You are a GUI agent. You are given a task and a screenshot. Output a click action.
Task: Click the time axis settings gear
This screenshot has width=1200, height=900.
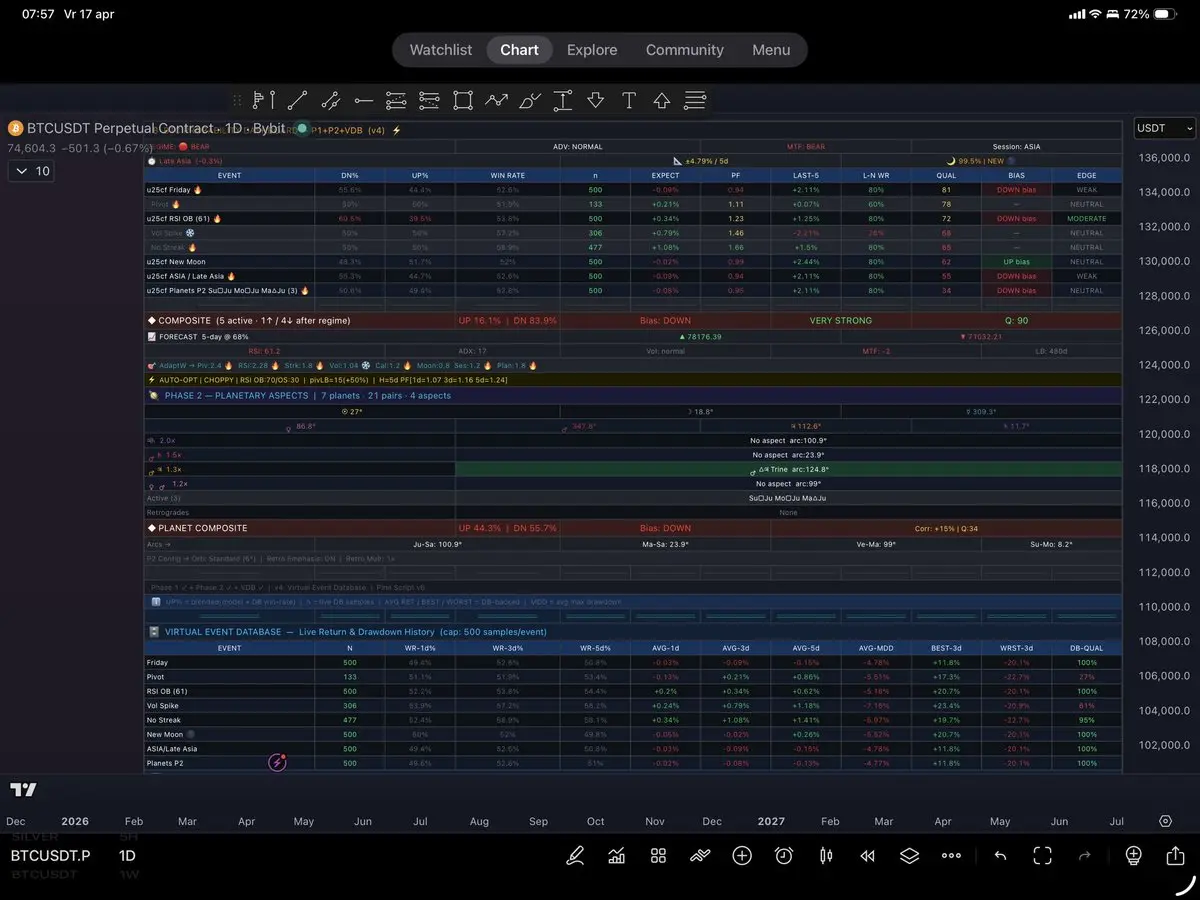point(1165,821)
